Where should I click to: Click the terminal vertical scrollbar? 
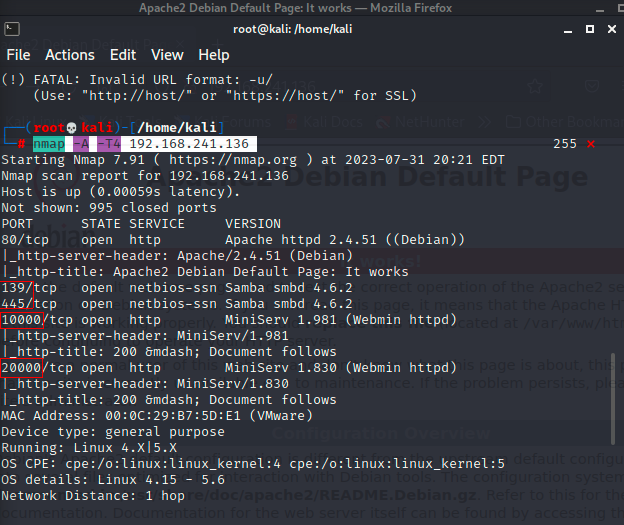613,398
